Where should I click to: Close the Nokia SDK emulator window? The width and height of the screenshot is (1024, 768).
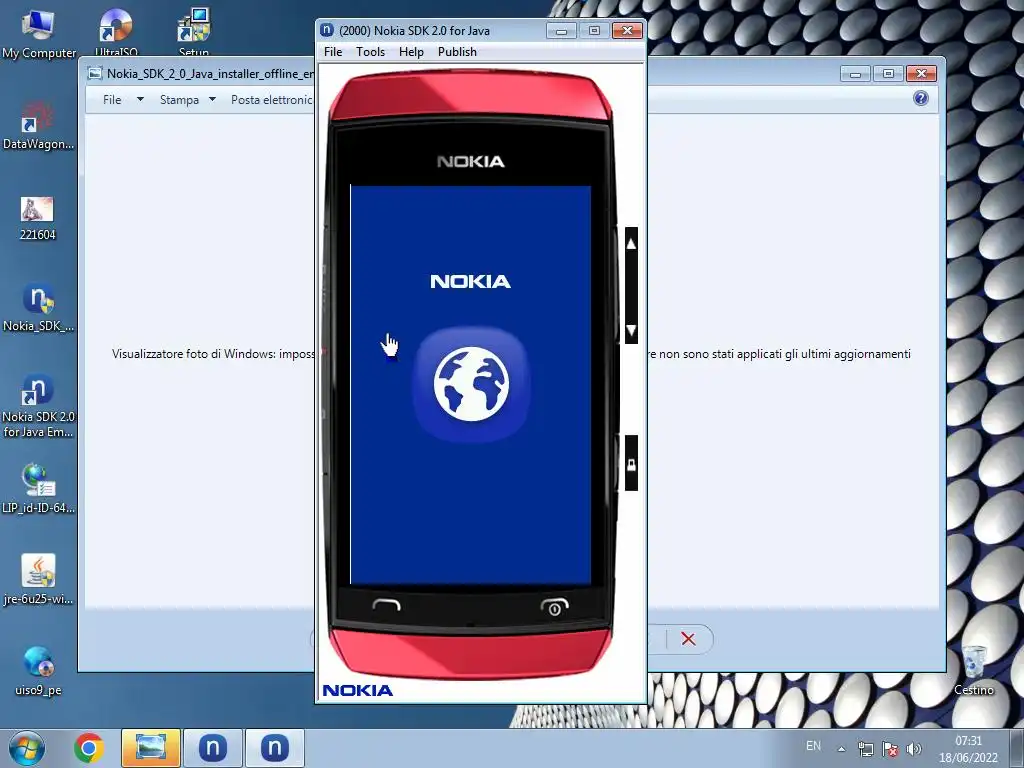pos(627,31)
